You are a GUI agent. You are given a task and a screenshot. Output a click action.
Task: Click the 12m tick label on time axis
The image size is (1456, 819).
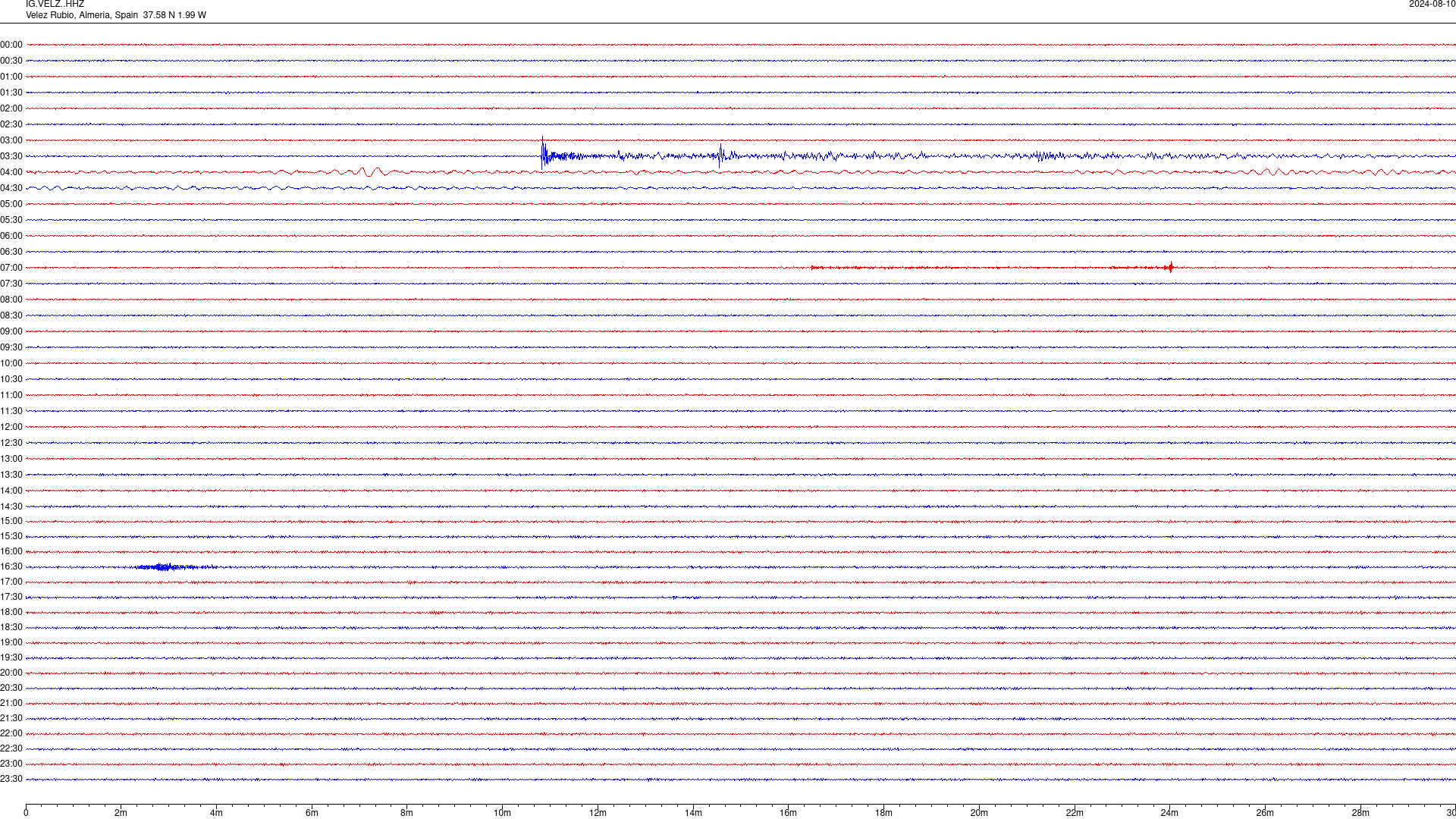click(598, 813)
